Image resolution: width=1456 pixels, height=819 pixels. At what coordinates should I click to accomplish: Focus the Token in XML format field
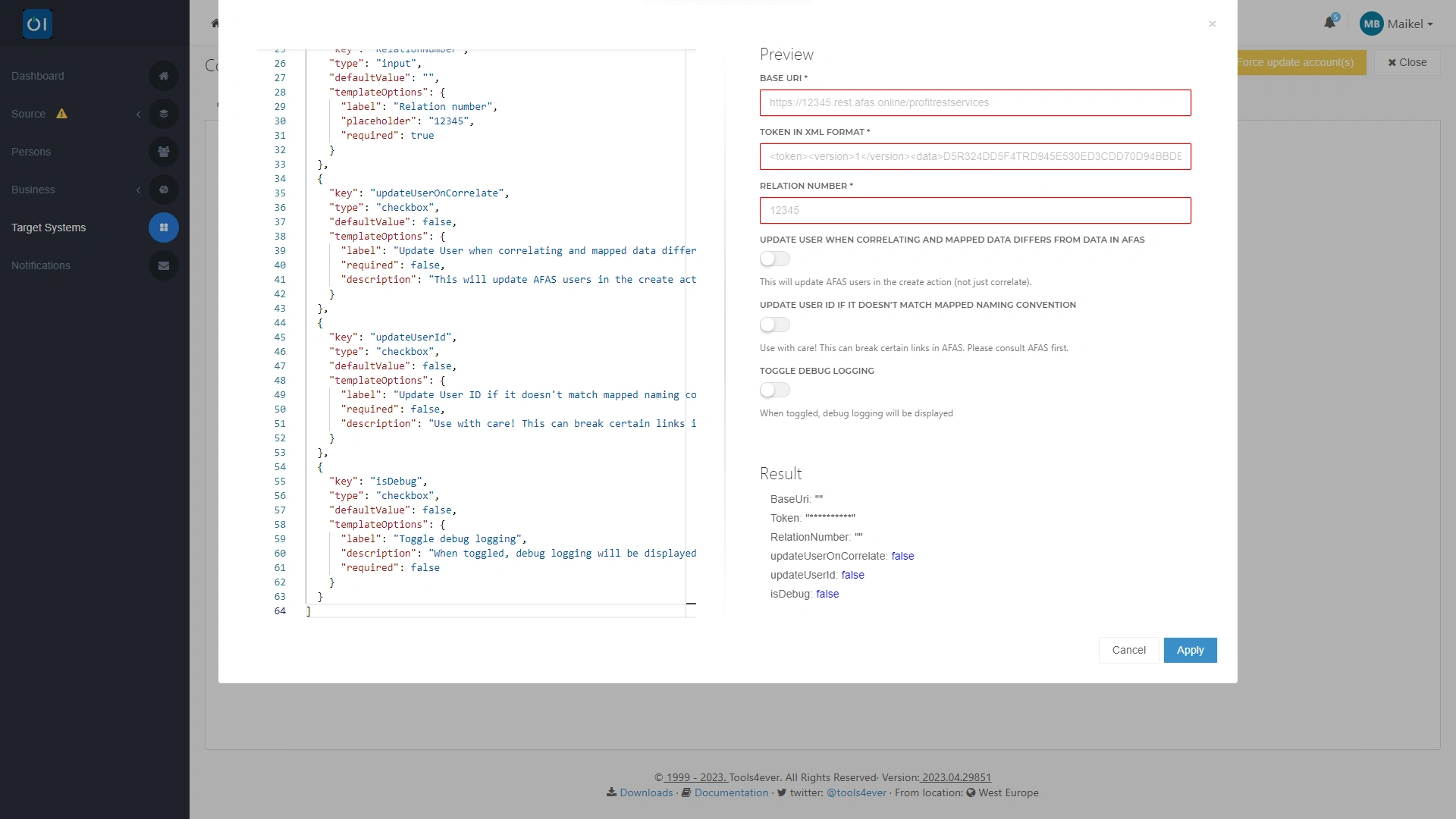(x=975, y=157)
